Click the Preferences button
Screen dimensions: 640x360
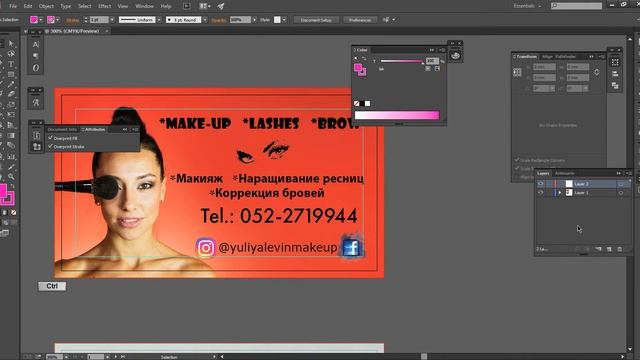point(360,20)
